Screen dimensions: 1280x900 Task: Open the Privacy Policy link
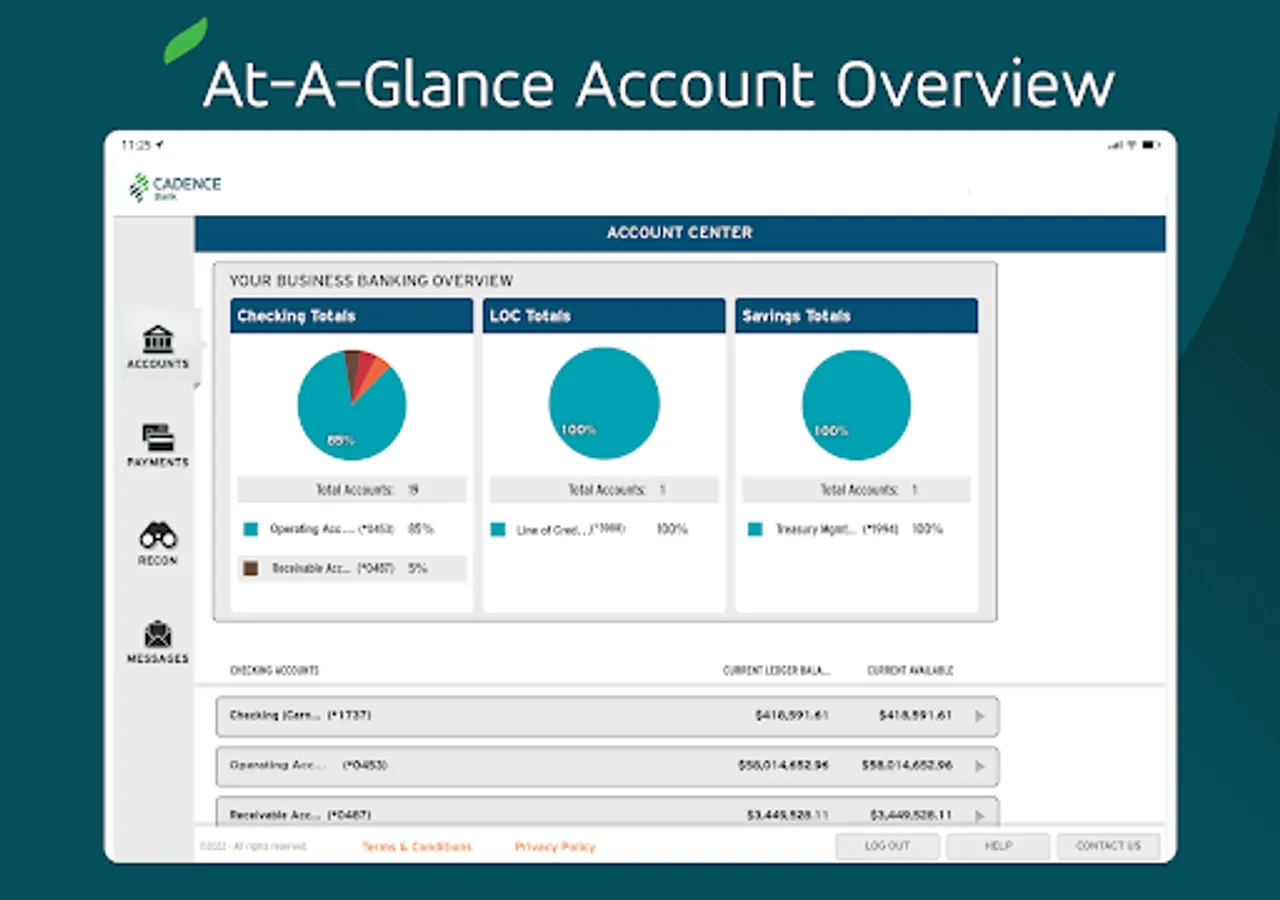[x=555, y=847]
